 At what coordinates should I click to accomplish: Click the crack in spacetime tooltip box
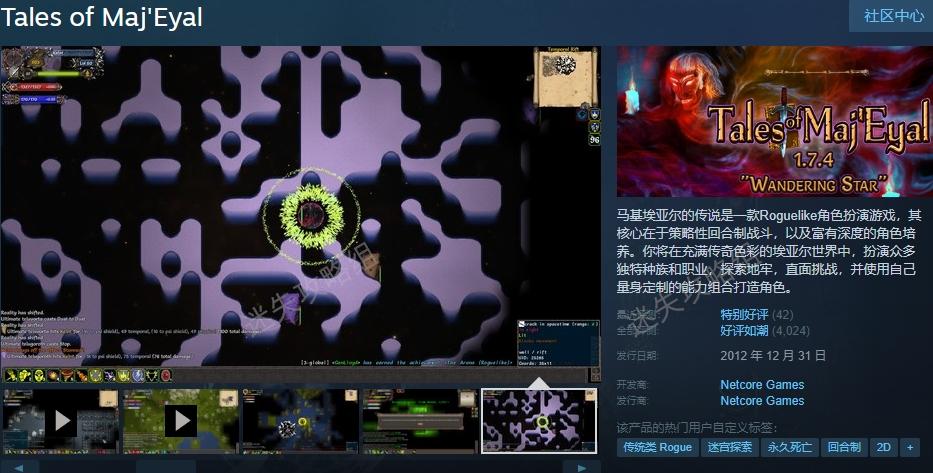point(558,343)
